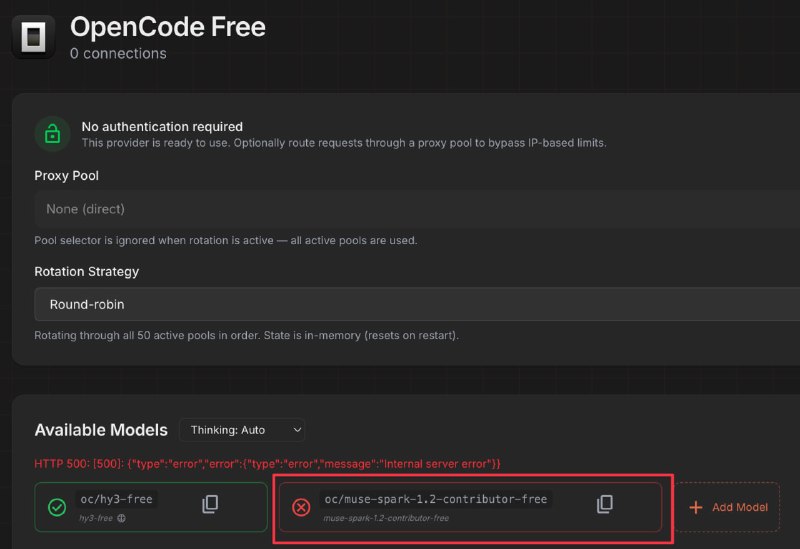The width and height of the screenshot is (800, 549).
Task: Click the 0 connections text
Action: pyautogui.click(x=118, y=54)
